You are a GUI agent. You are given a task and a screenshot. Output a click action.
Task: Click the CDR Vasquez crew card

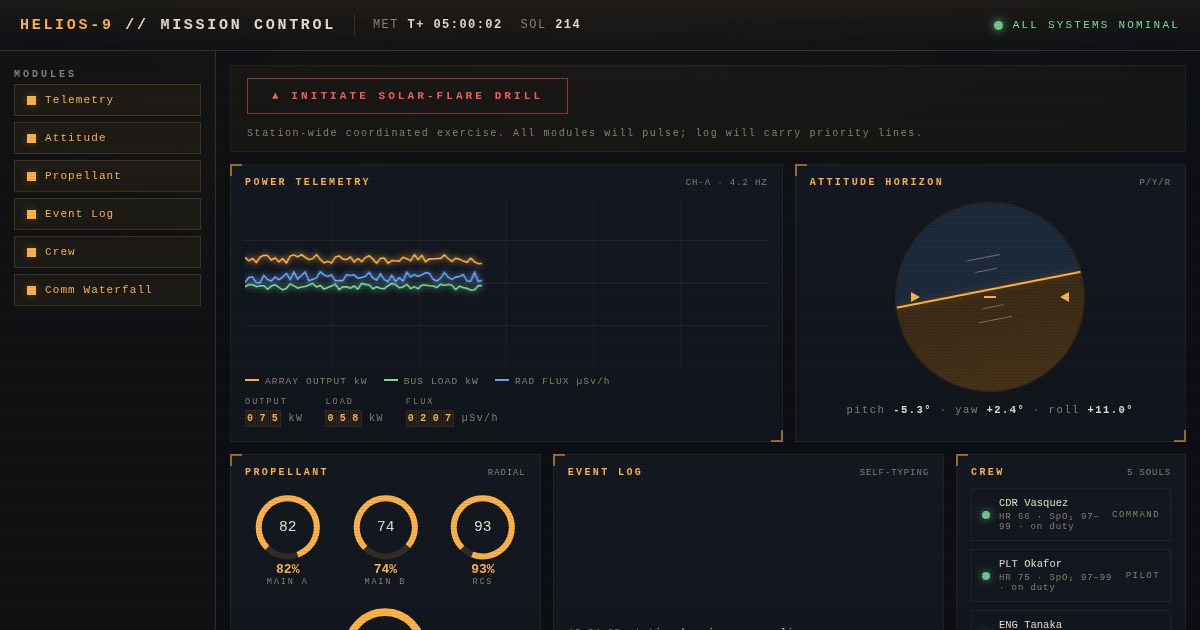(1071, 515)
